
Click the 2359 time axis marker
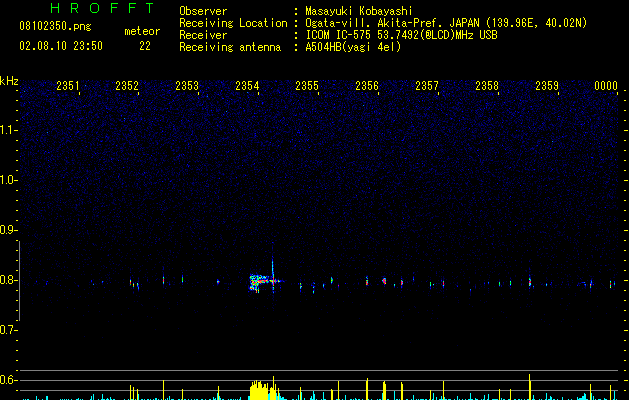[547, 86]
